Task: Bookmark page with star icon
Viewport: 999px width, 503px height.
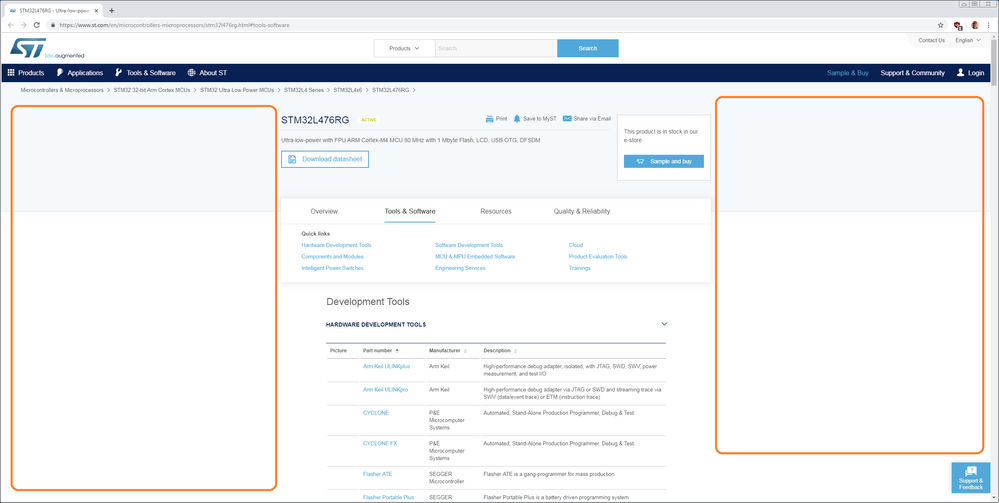Action: click(940, 25)
